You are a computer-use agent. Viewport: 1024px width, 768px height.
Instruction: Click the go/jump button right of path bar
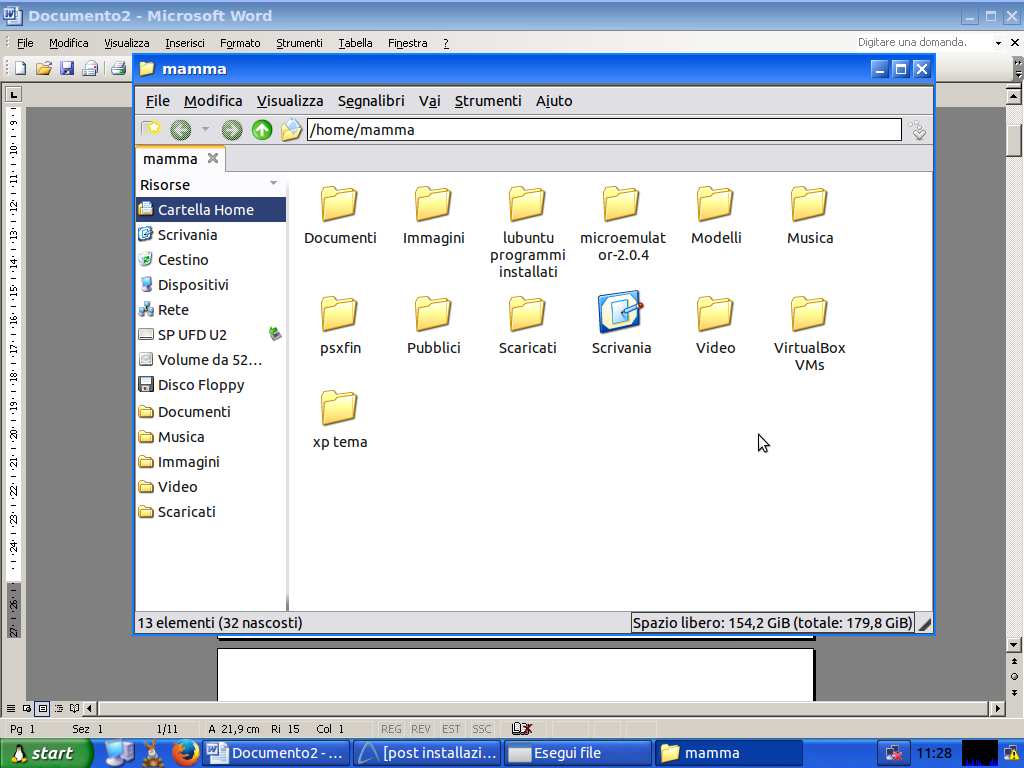[917, 130]
